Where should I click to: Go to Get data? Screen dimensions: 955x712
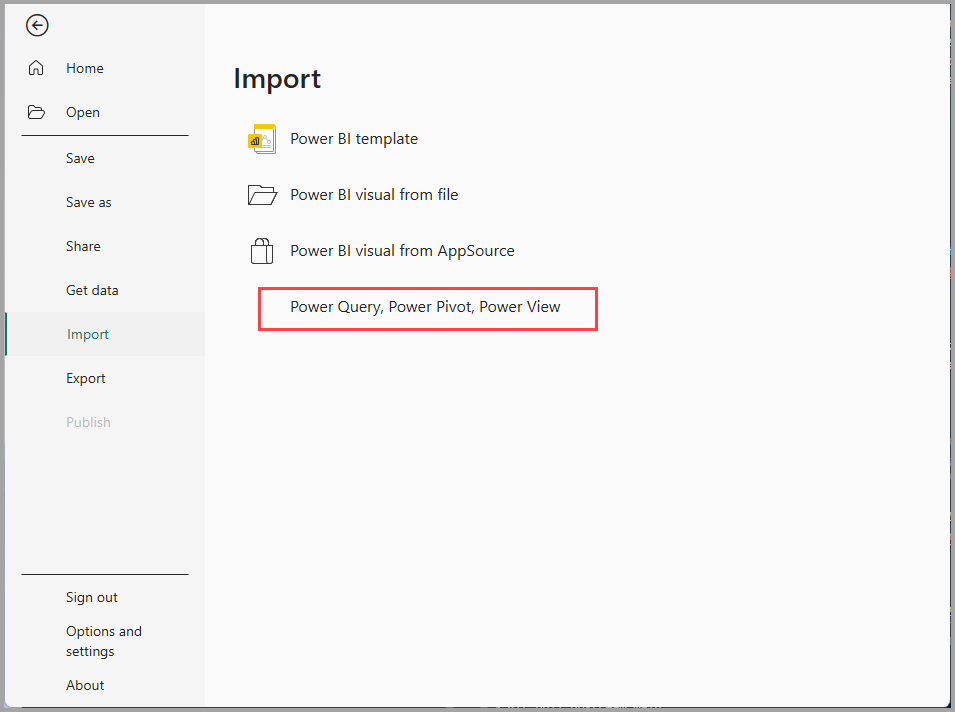[92, 290]
